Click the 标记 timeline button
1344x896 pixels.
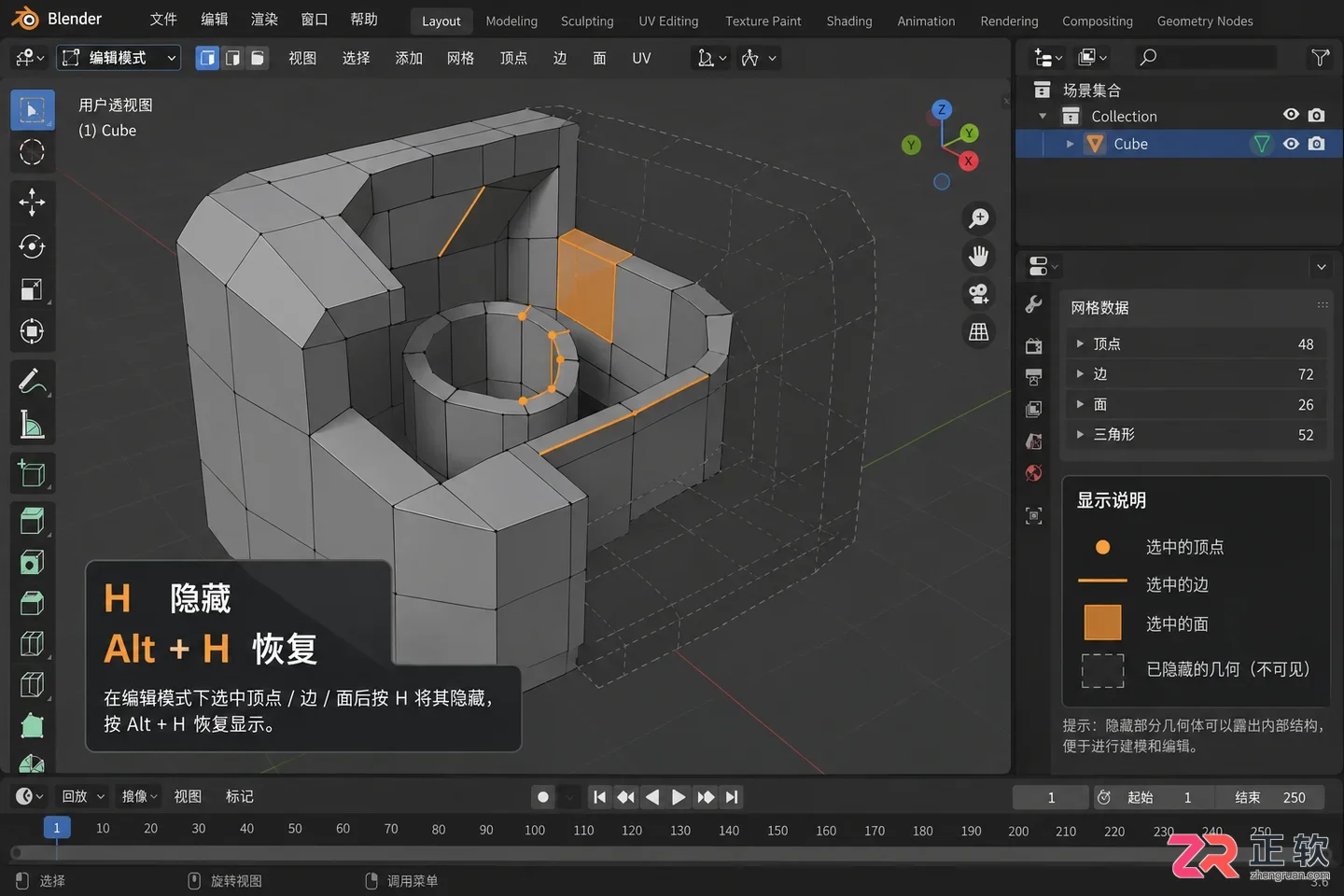coord(240,796)
